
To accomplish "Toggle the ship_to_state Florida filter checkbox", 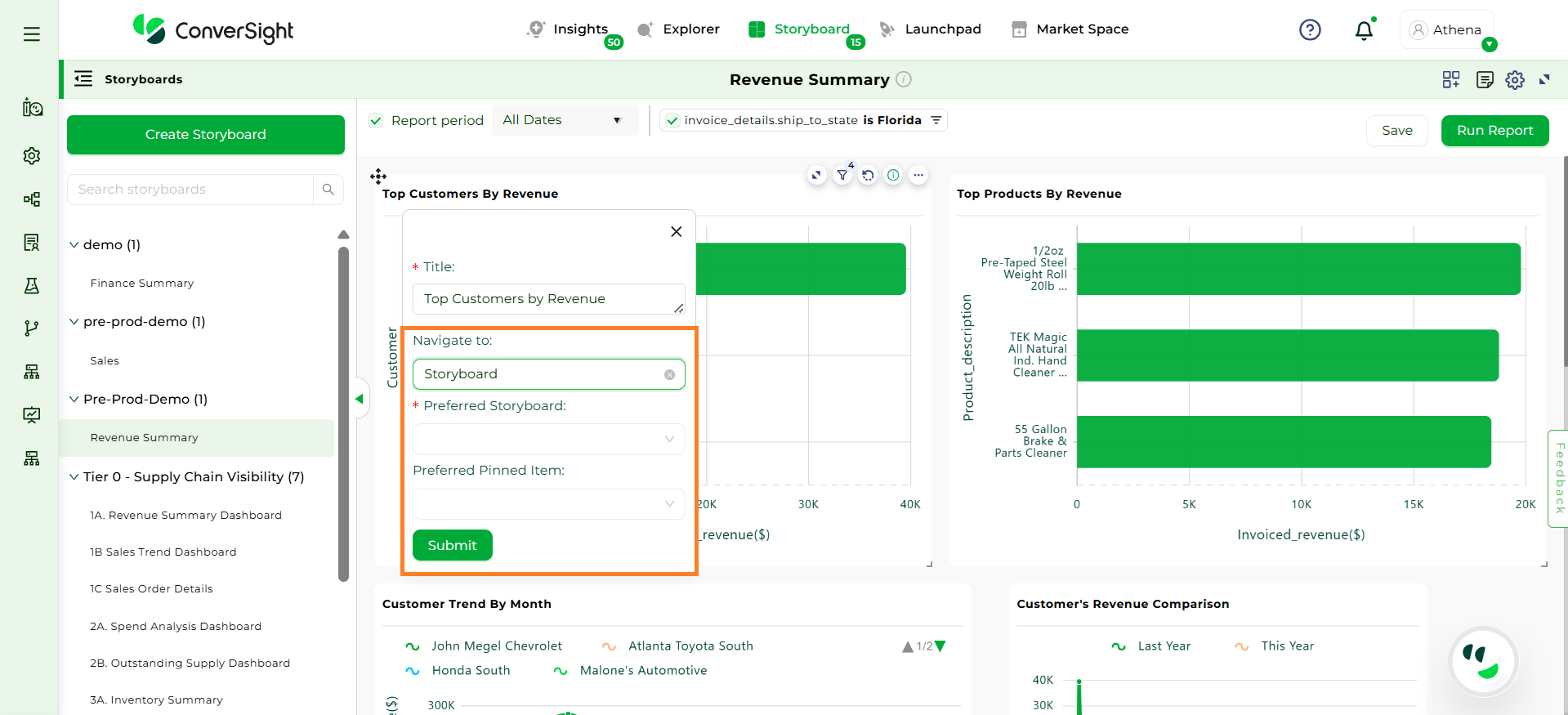I will (x=672, y=121).
